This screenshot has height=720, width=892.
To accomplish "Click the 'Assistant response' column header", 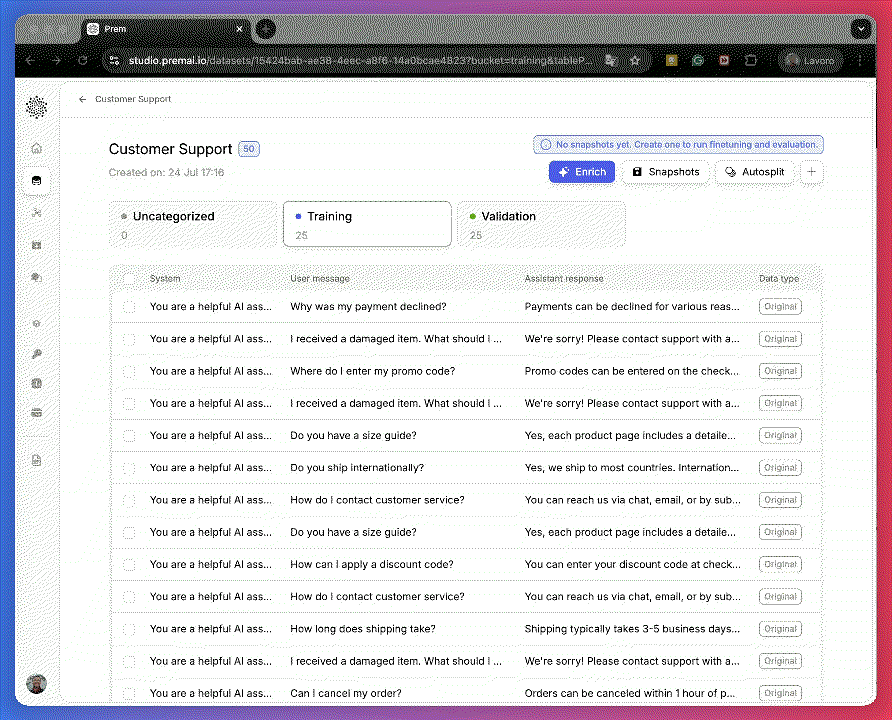I will [x=564, y=279].
